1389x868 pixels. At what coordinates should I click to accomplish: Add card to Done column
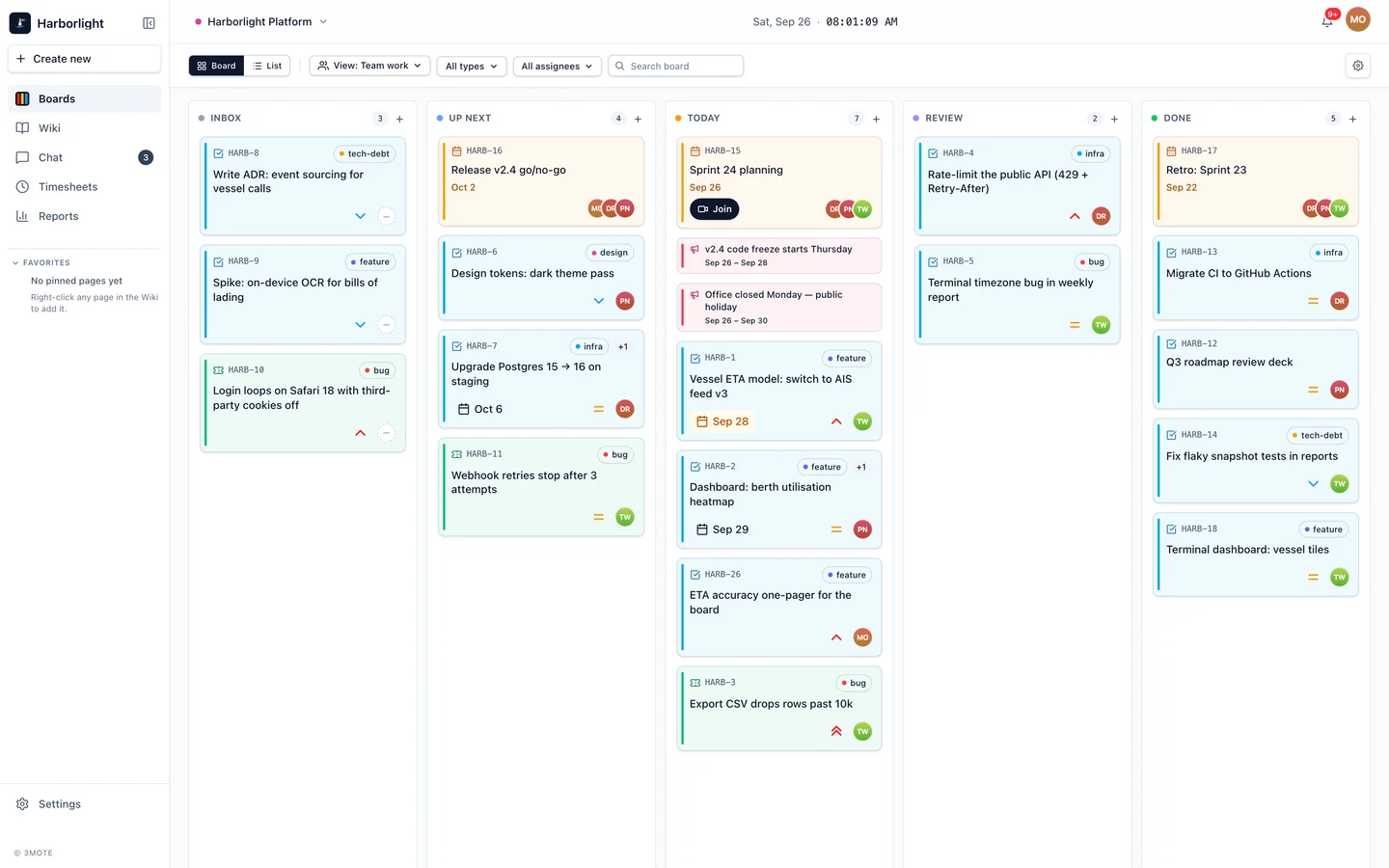tap(1352, 119)
